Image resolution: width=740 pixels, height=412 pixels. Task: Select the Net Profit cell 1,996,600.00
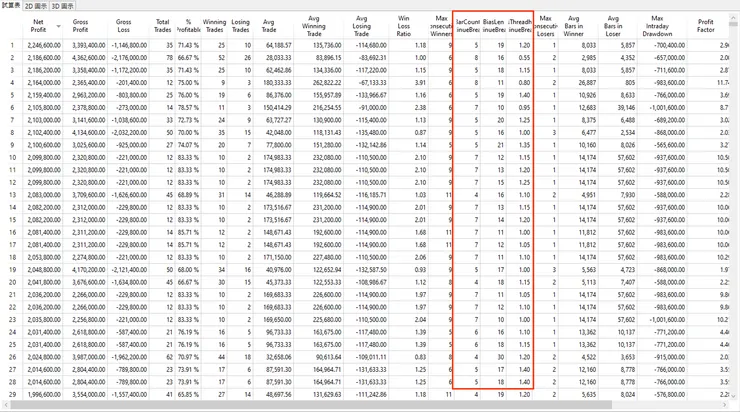[42, 395]
